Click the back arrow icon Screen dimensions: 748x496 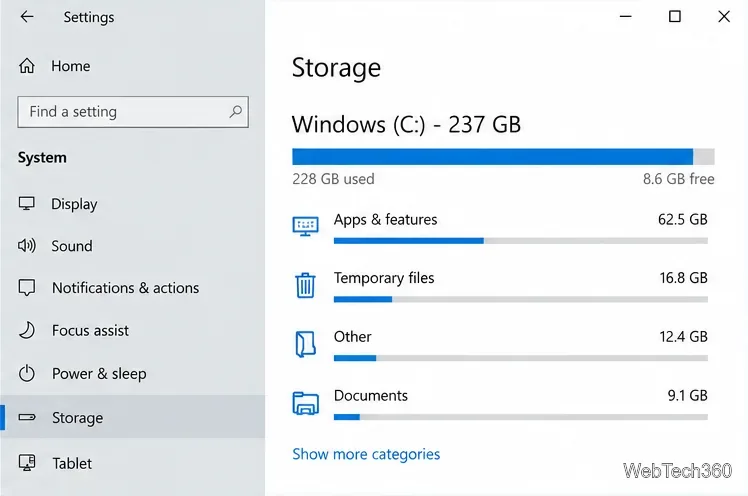click(x=27, y=17)
